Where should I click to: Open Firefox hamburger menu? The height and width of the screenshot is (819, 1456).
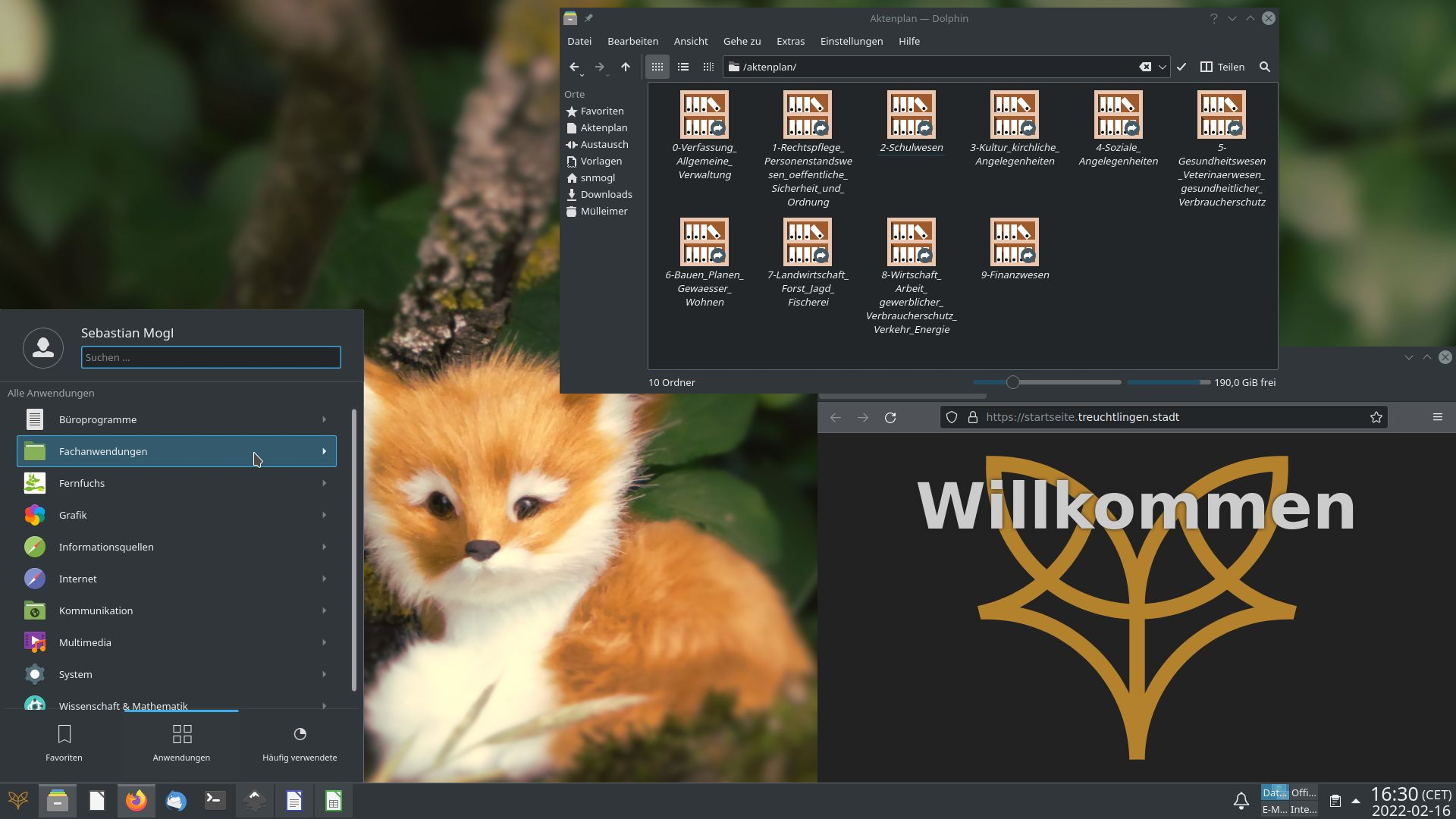[1437, 417]
